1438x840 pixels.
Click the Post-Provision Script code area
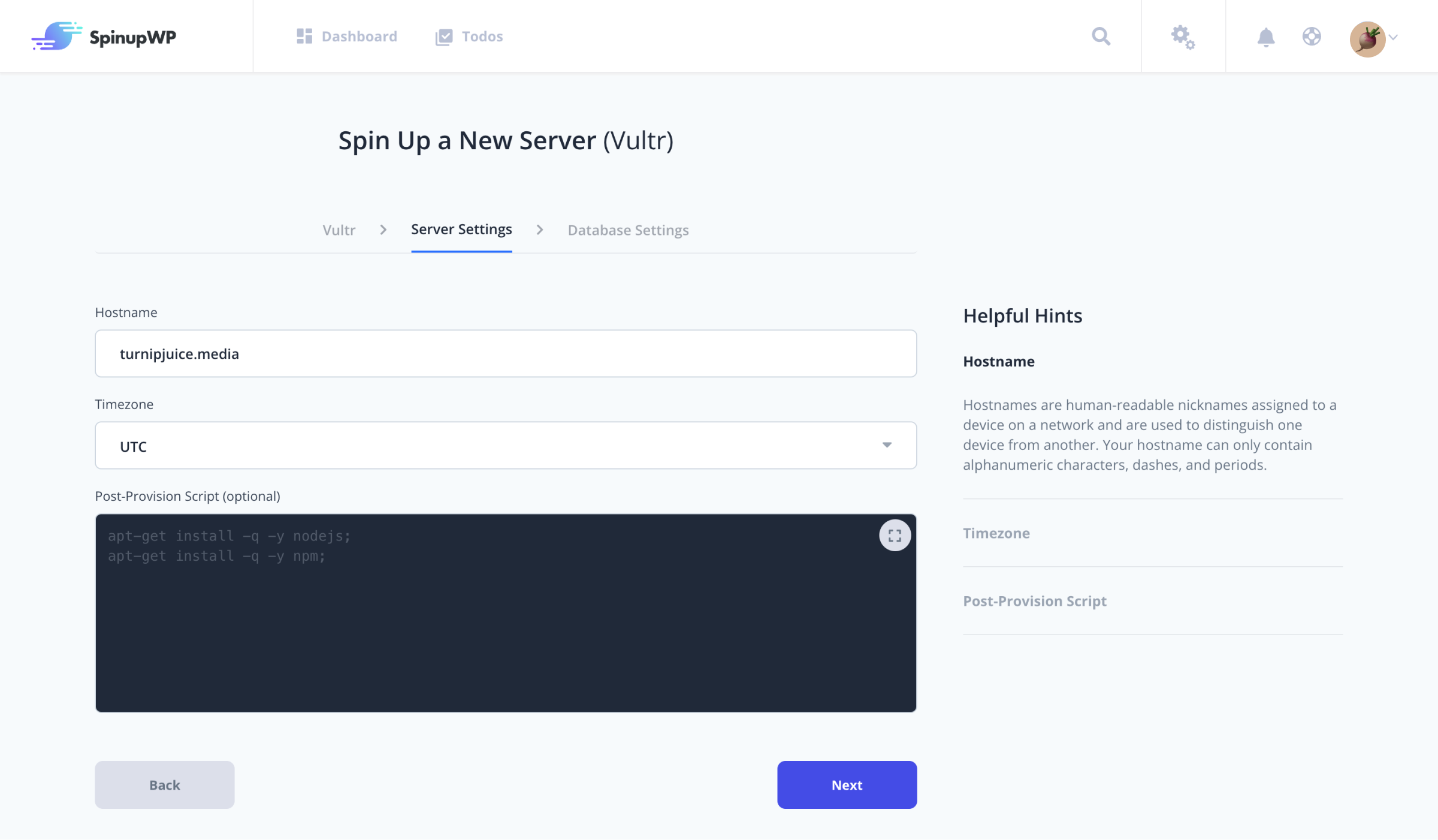(x=506, y=613)
